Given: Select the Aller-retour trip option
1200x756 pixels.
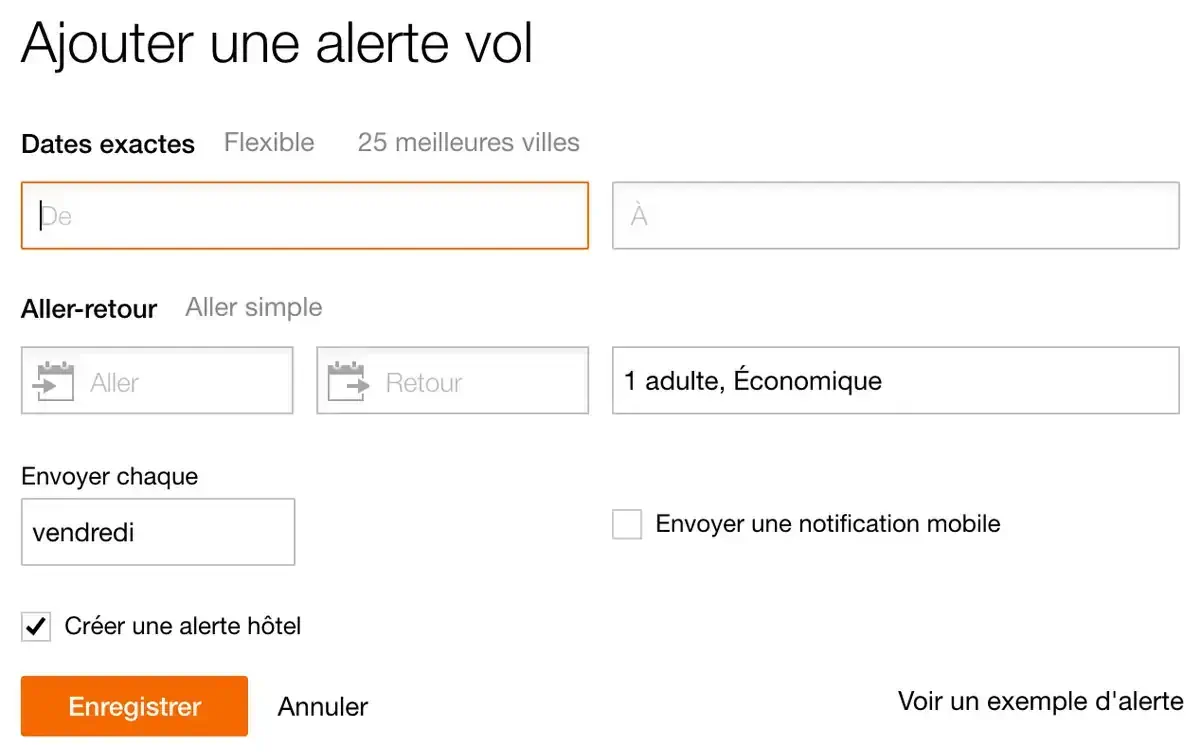Looking at the screenshot, I should 89,309.
